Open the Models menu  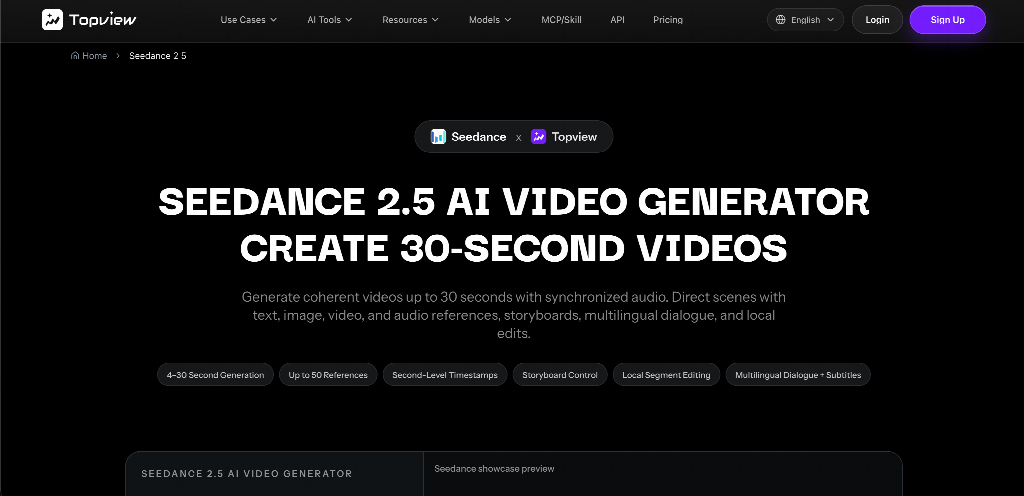click(x=490, y=20)
